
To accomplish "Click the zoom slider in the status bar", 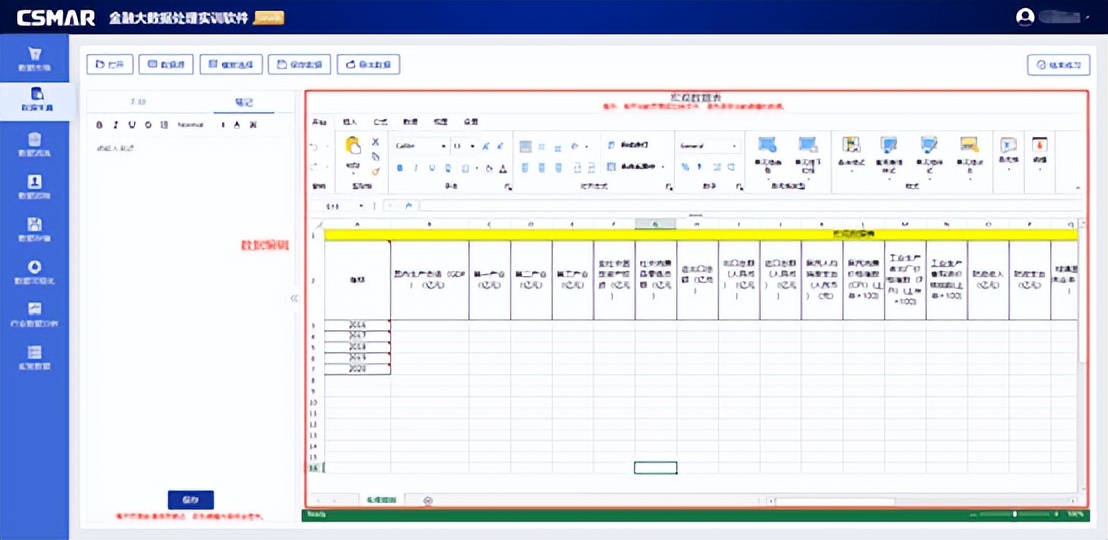I will 1015,515.
